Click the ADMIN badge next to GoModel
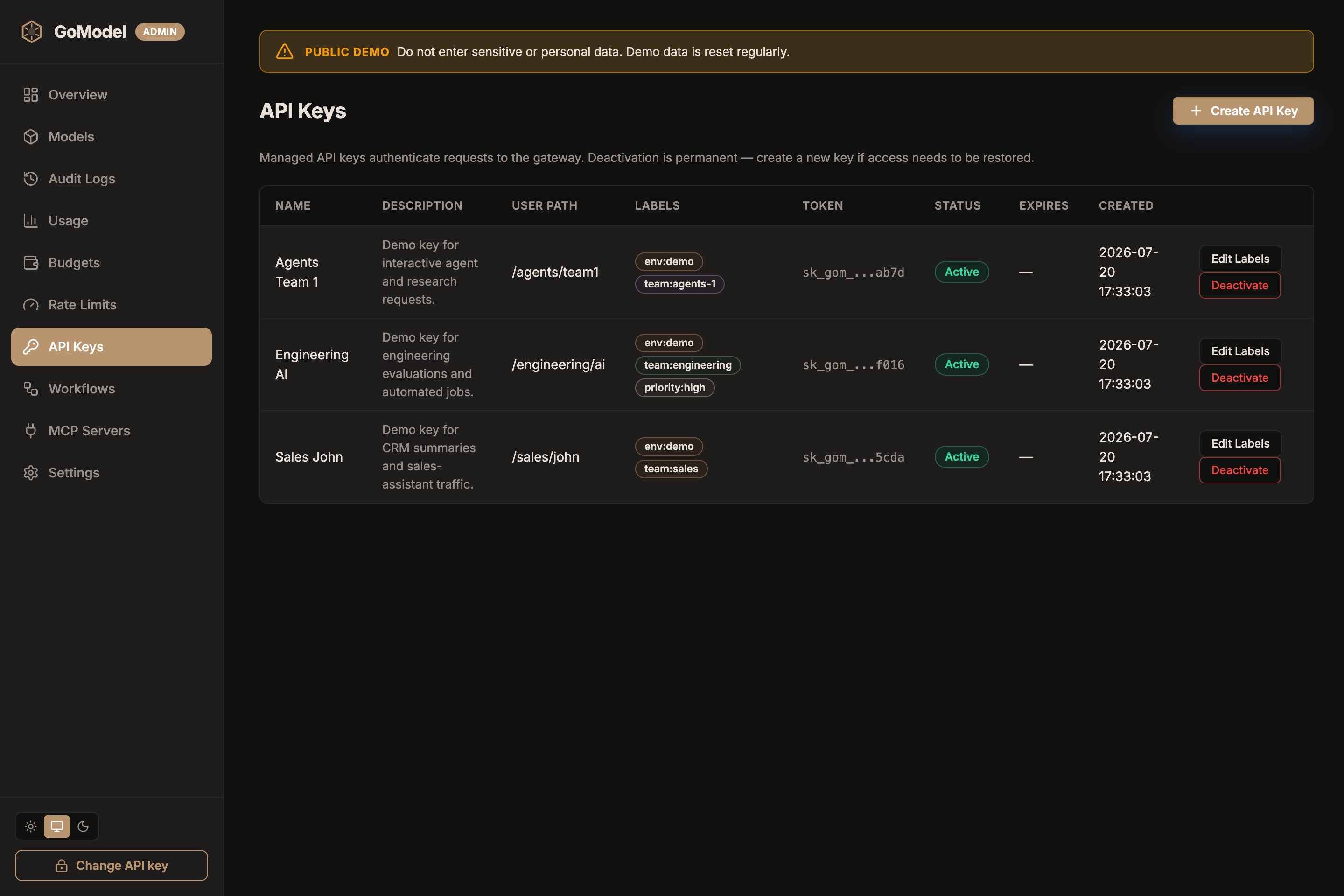Viewport: 1344px width, 896px height. click(x=160, y=31)
